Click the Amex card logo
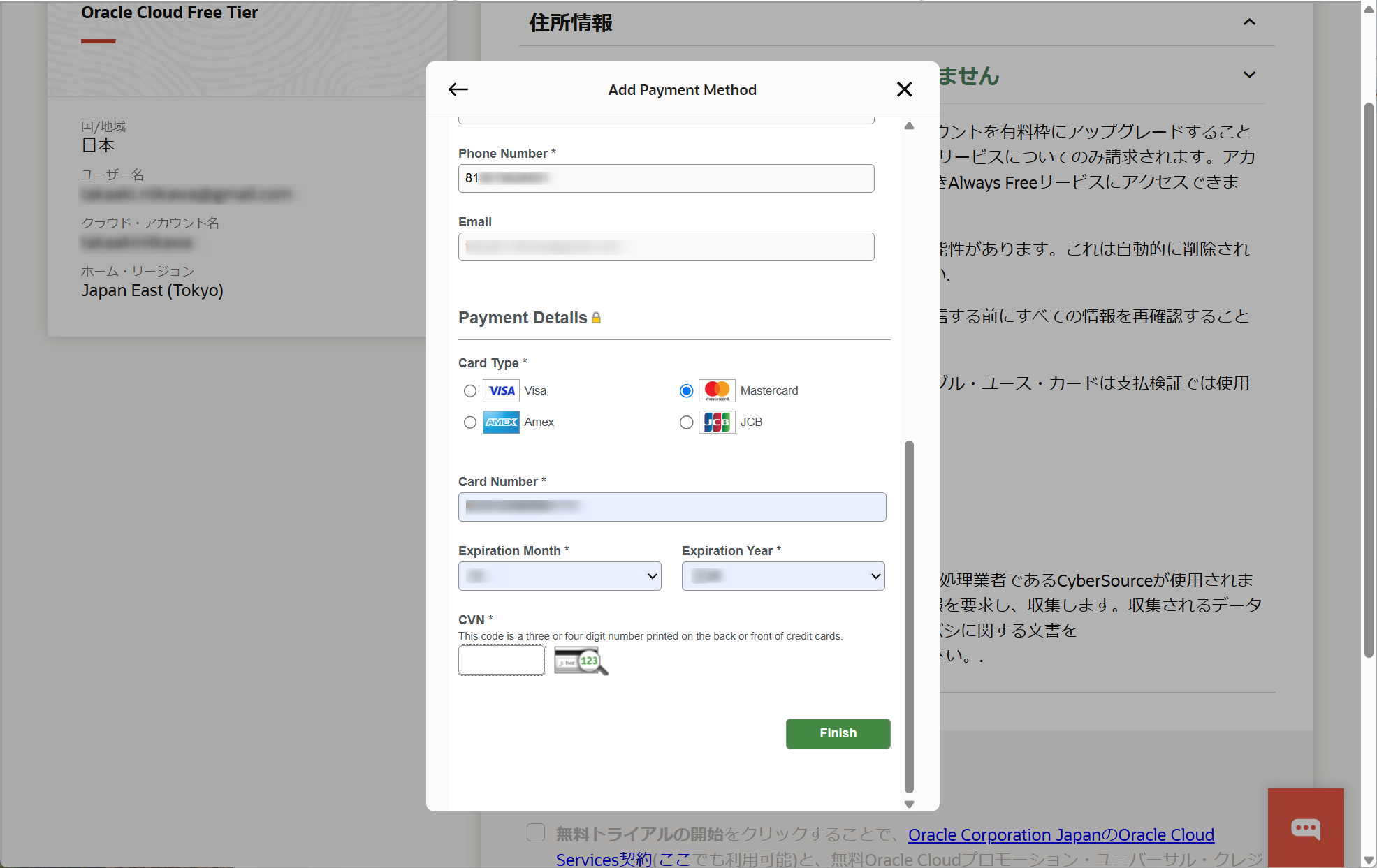Image resolution: width=1377 pixels, height=868 pixels. tap(501, 422)
